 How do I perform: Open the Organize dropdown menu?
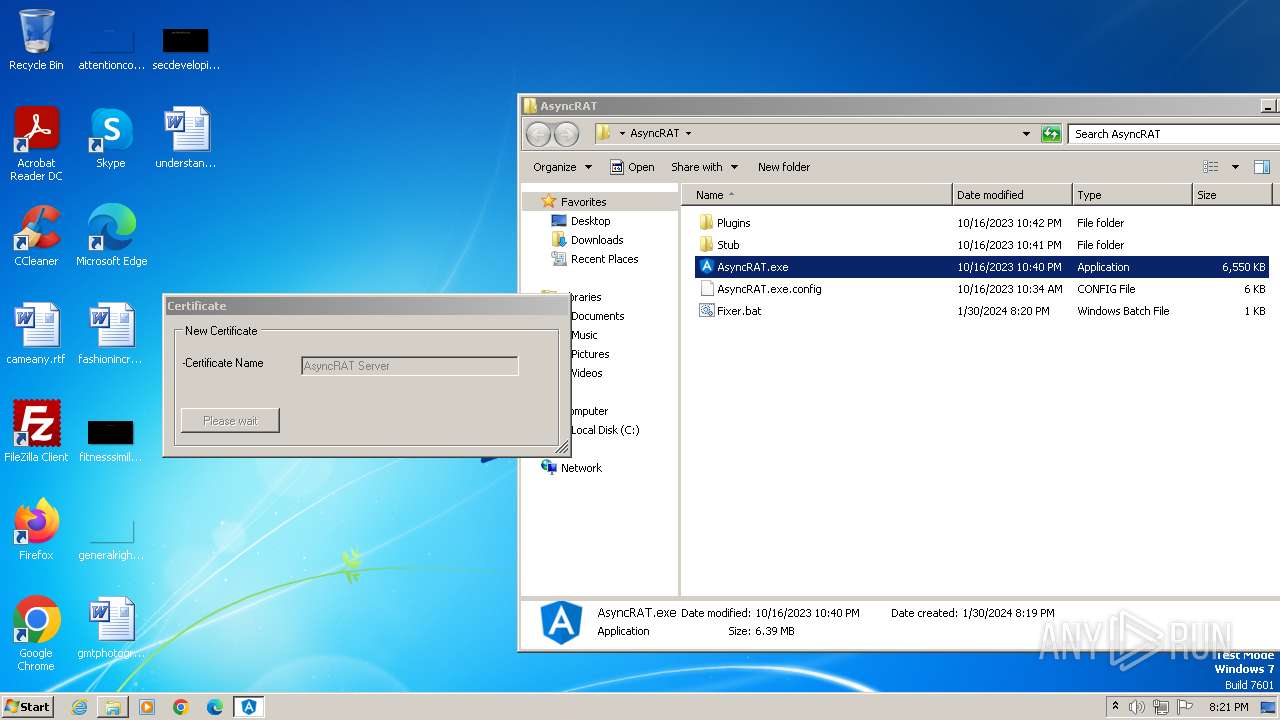click(x=562, y=167)
